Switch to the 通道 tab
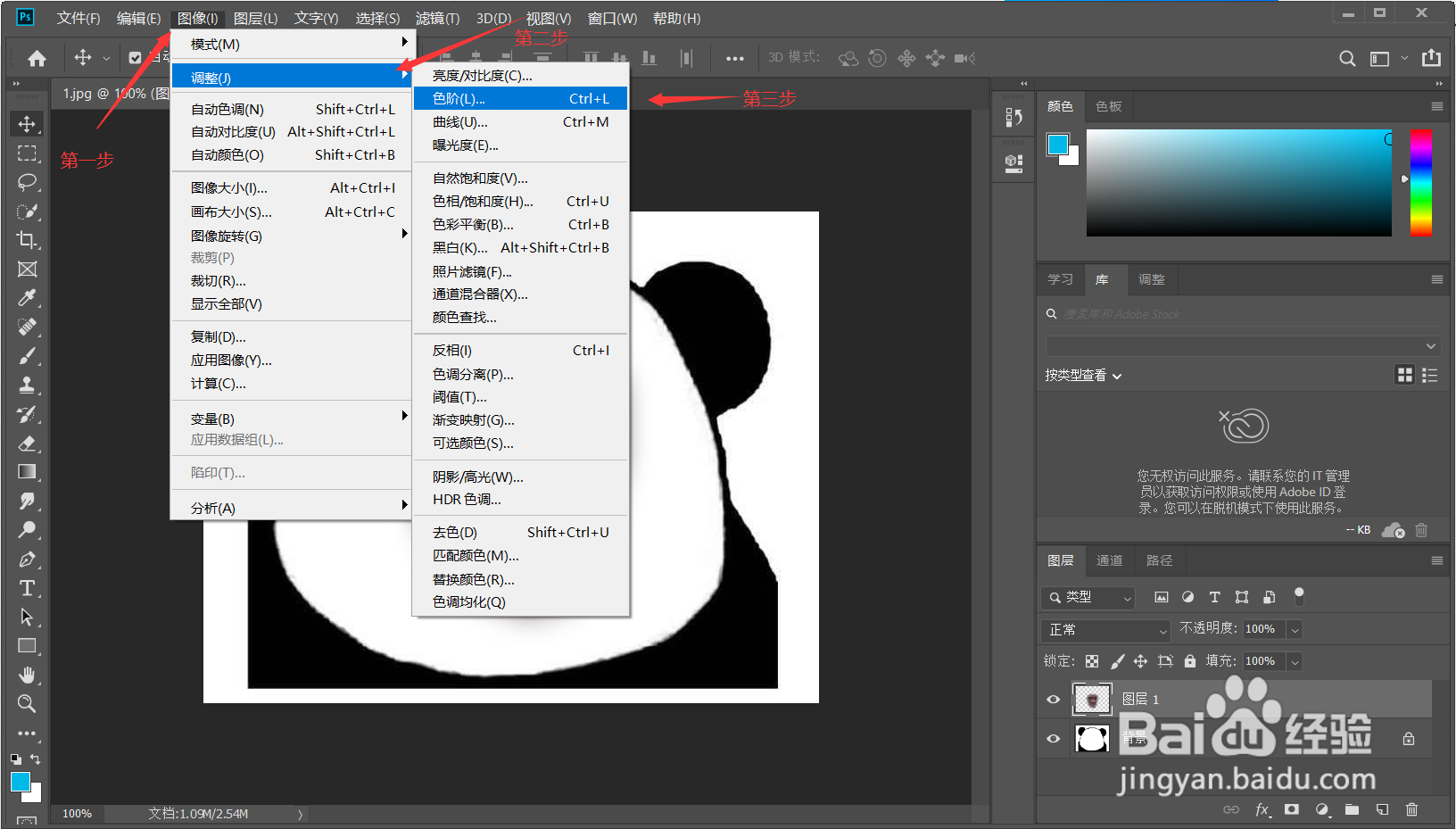The image size is (1456, 829). coord(1109,560)
